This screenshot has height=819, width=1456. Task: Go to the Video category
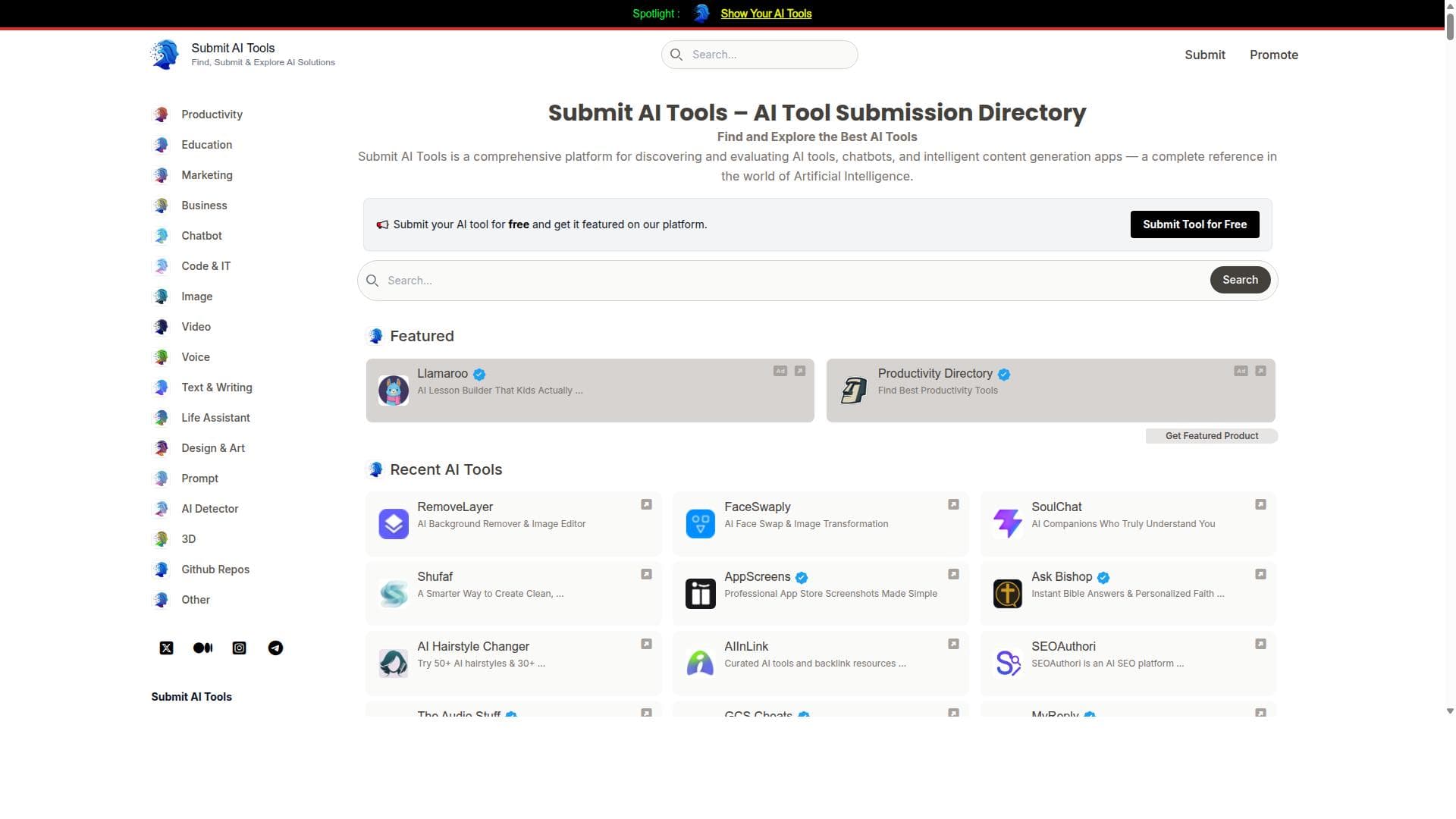pos(196,327)
